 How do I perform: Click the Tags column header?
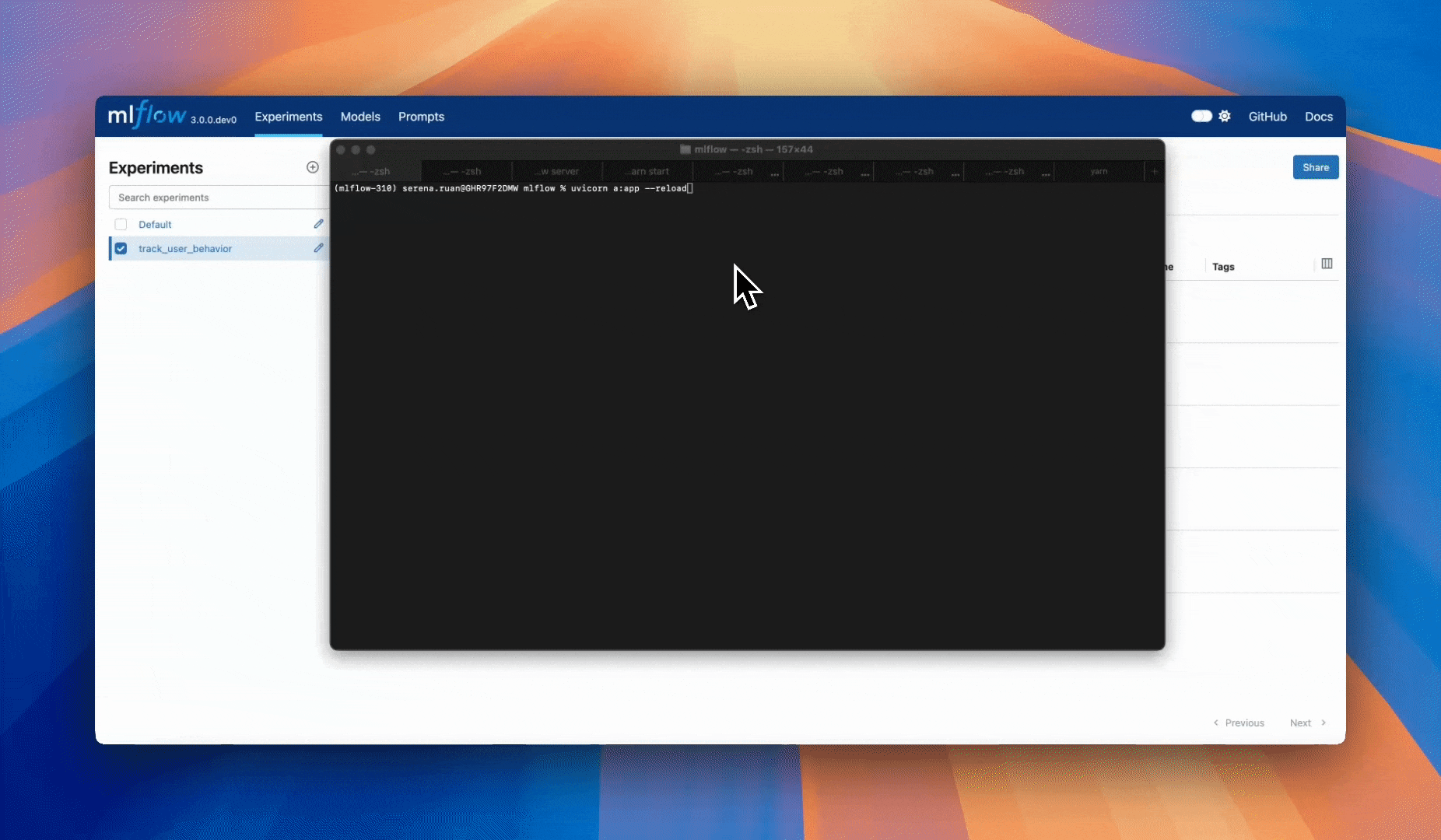click(x=1223, y=267)
